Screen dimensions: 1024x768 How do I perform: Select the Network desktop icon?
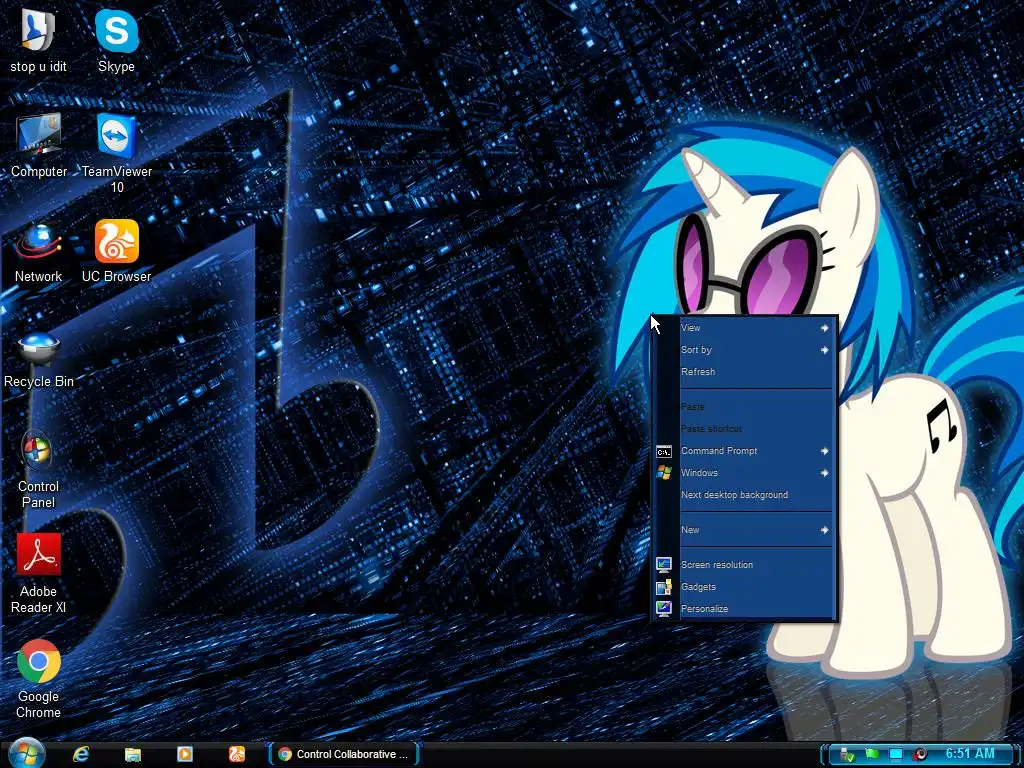[x=39, y=252]
